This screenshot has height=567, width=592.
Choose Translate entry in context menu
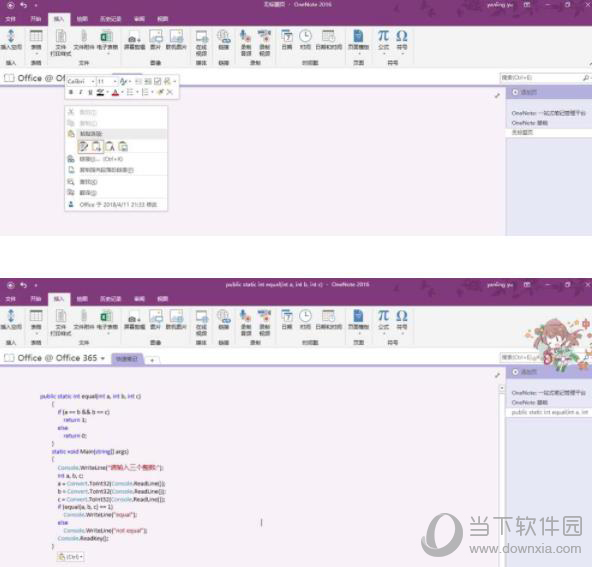pos(116,193)
